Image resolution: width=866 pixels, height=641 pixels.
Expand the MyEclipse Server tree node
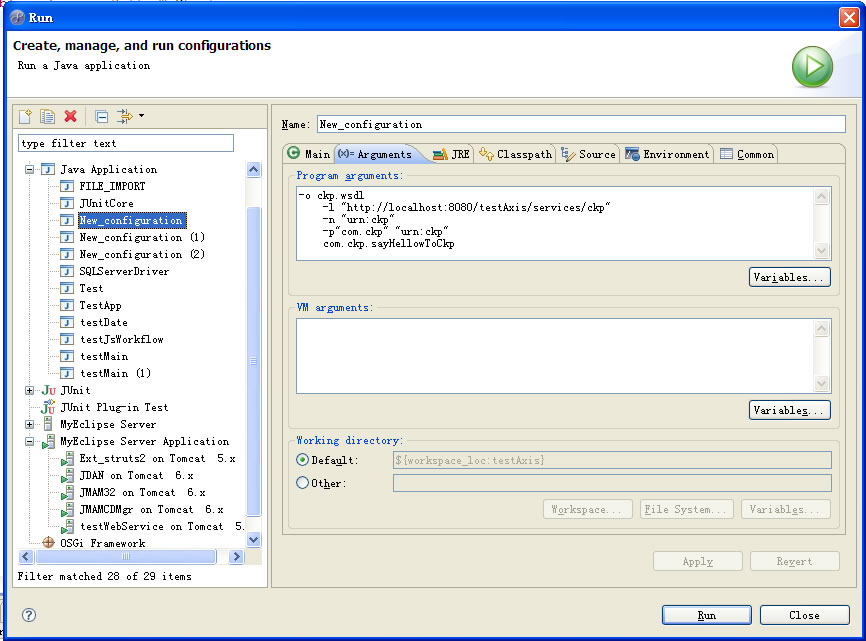[x=29, y=425]
